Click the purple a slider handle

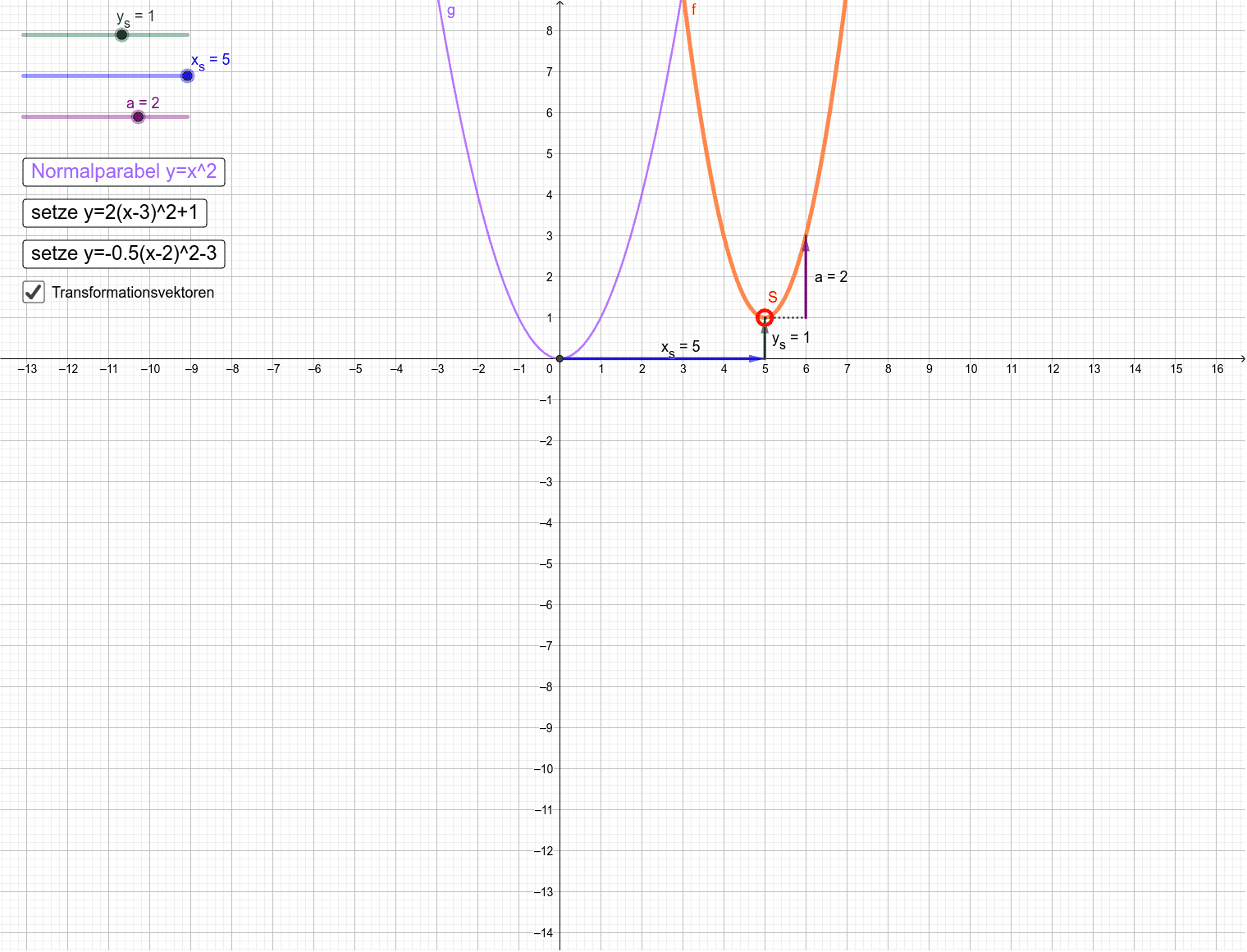137,116
